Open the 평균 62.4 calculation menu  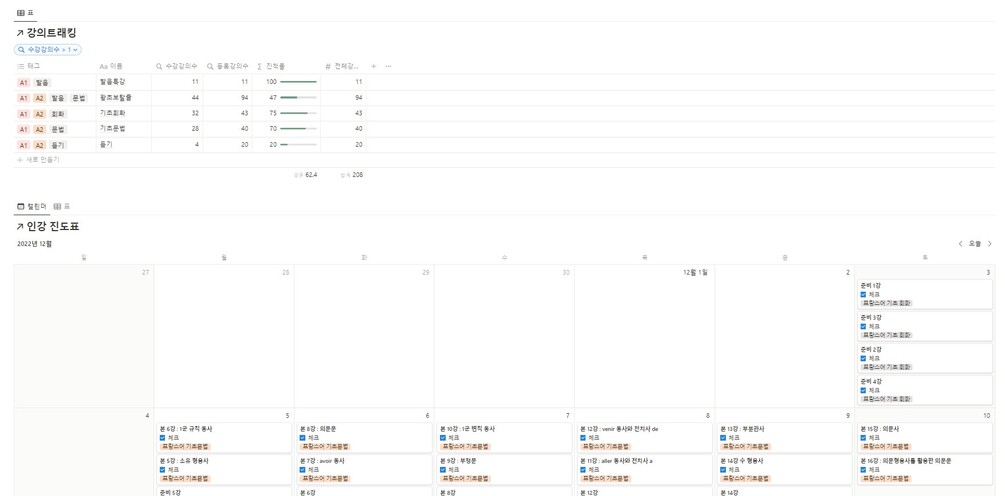pos(305,174)
